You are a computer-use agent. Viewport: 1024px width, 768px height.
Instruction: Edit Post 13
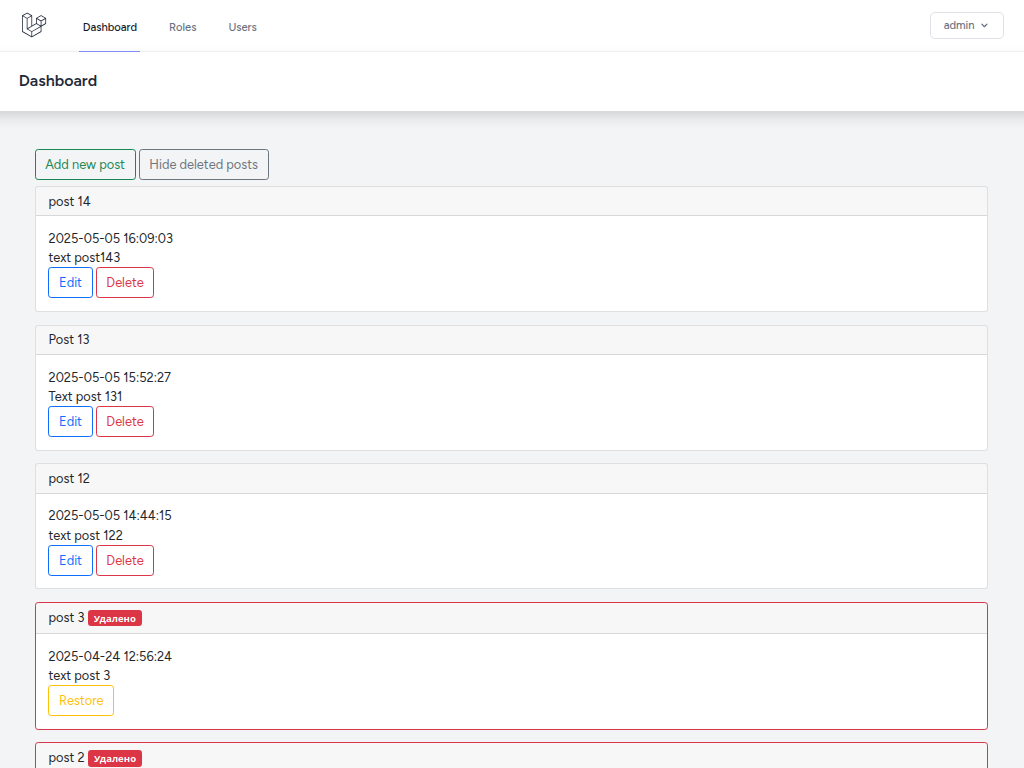(x=70, y=421)
